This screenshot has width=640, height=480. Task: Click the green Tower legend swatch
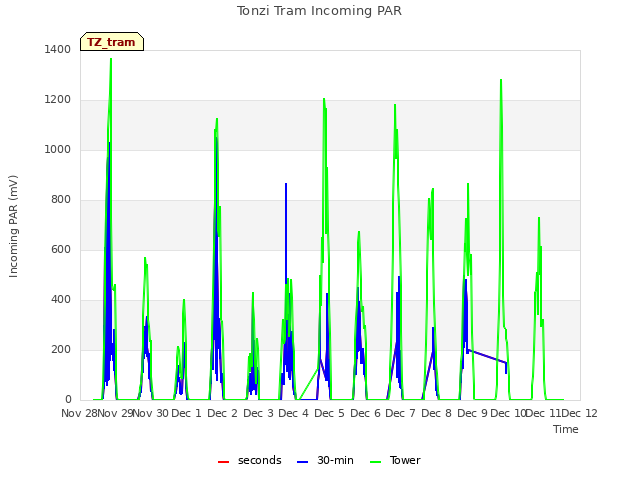coord(376,462)
